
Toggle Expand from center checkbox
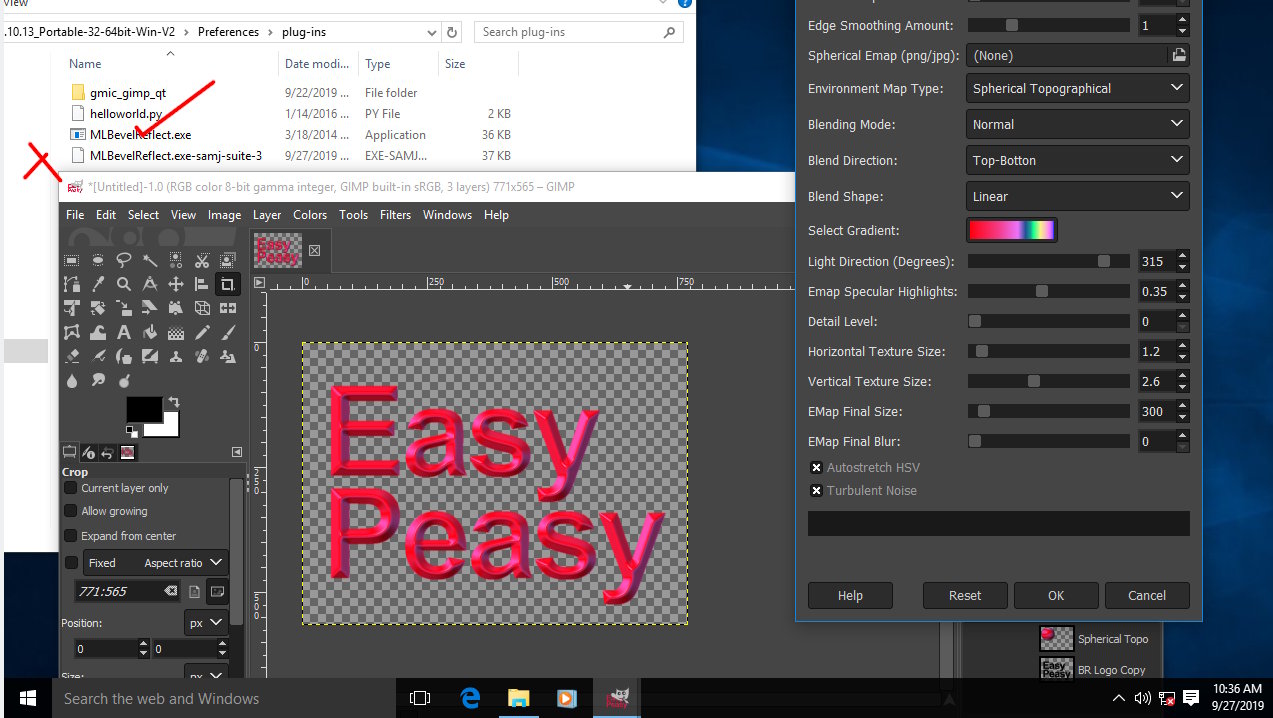click(x=71, y=536)
